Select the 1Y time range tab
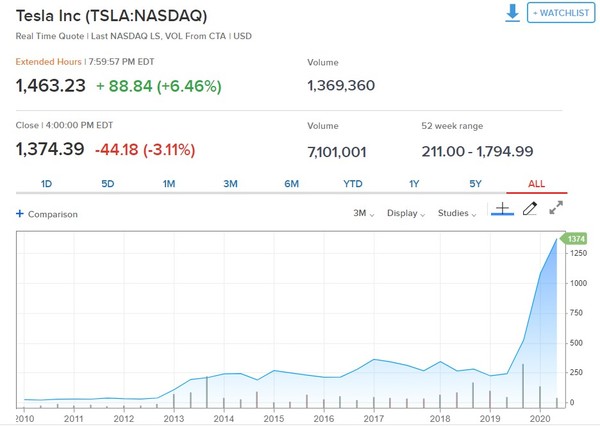The image size is (600, 427). click(414, 184)
